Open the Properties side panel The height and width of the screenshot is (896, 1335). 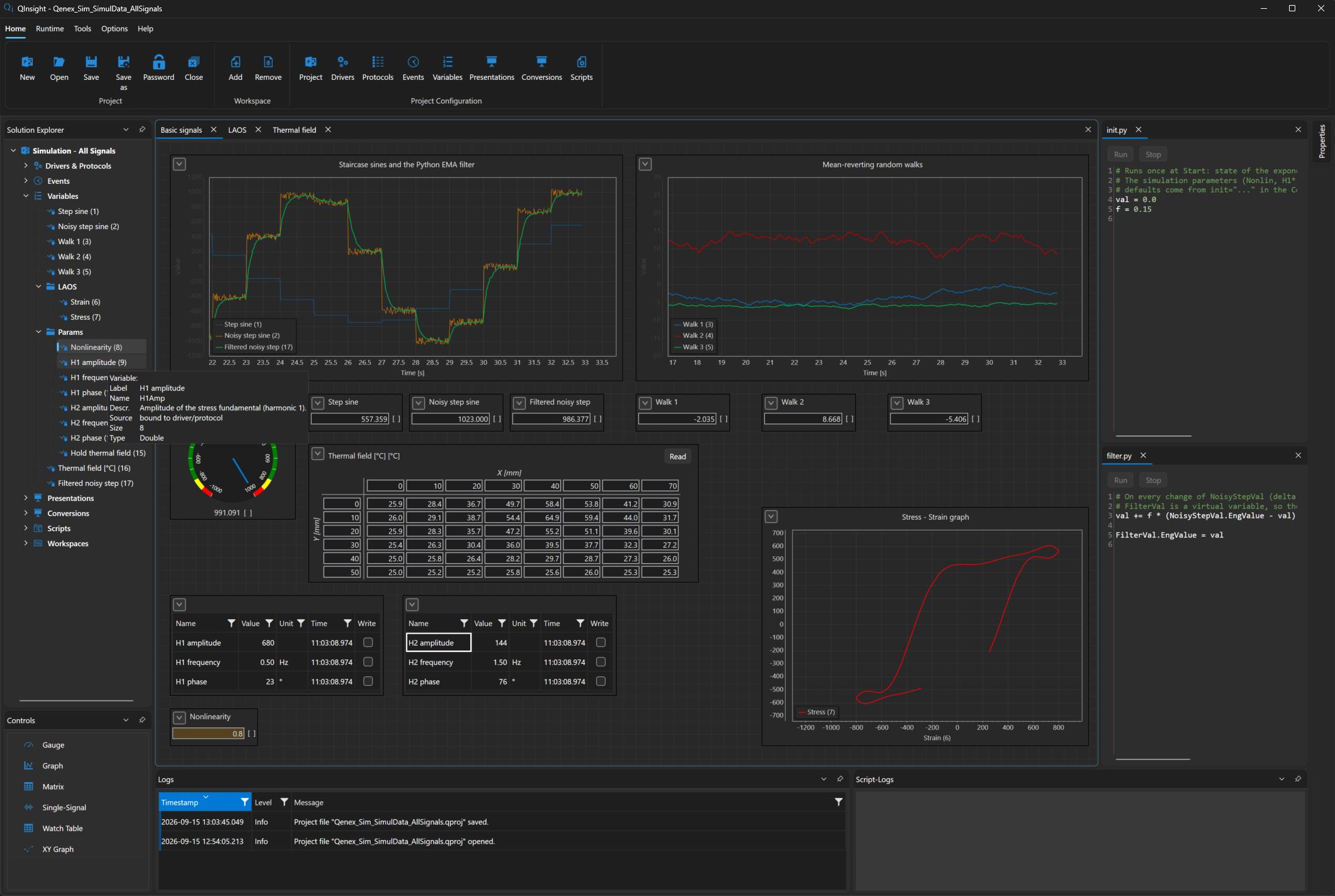pyautogui.click(x=1322, y=142)
